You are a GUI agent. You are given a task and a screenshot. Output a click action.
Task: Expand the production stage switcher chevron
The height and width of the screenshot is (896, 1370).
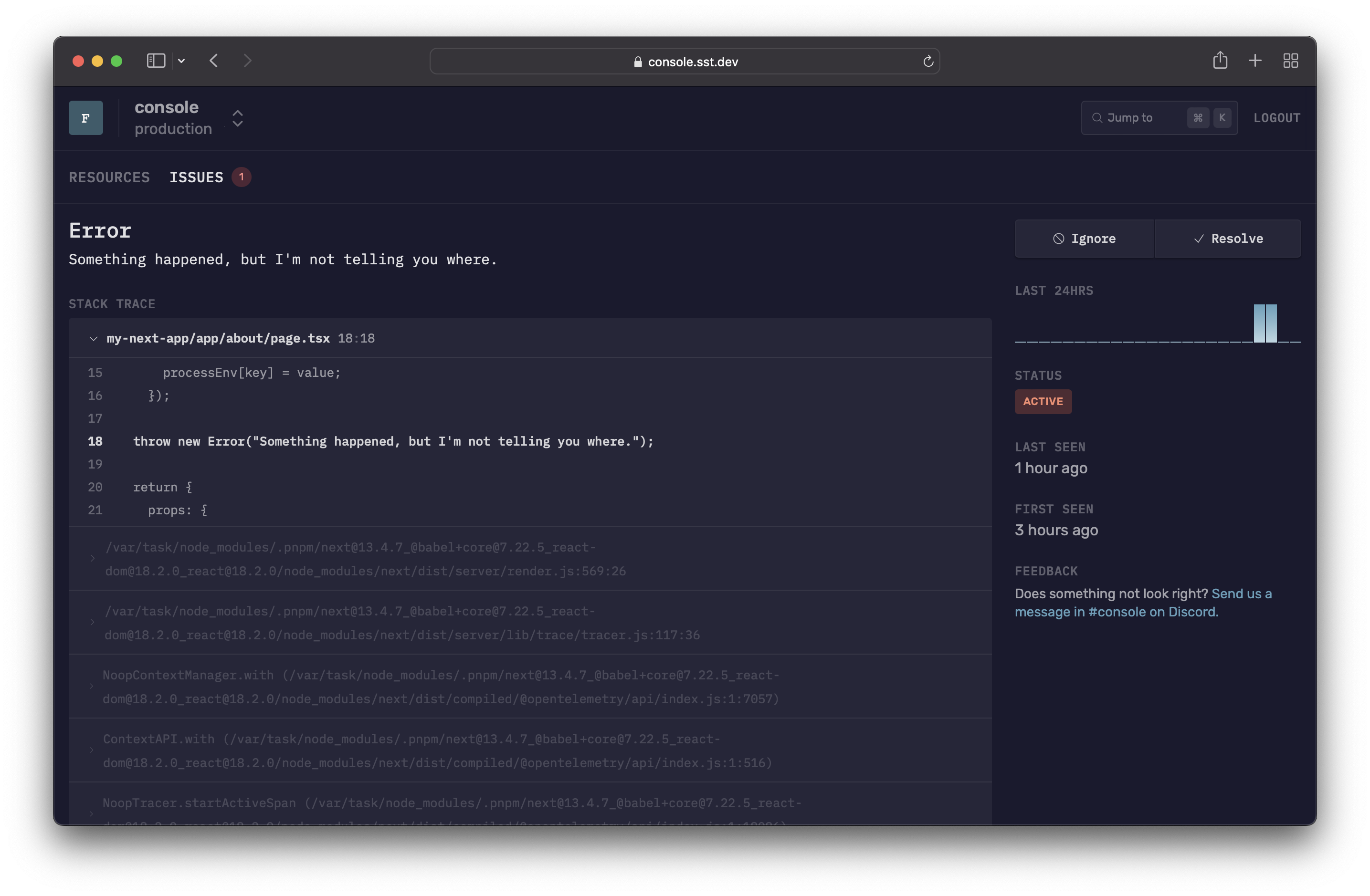[x=237, y=118]
